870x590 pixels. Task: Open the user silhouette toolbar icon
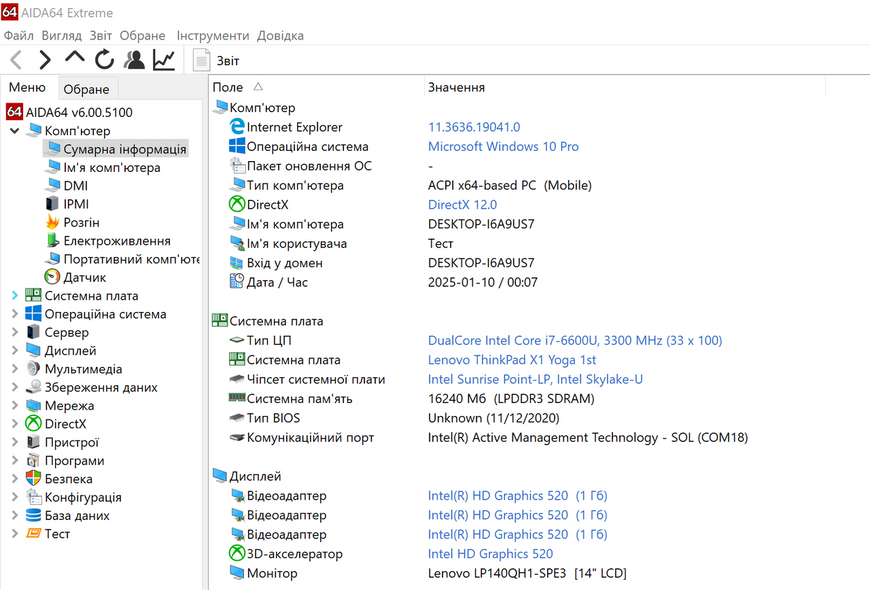click(134, 60)
